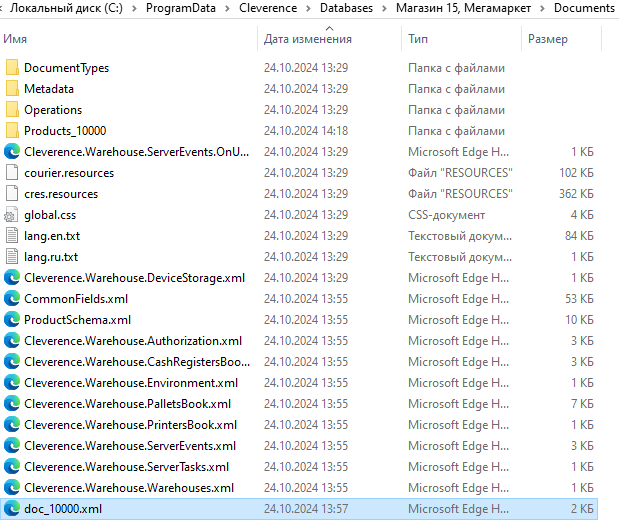Expand breadcrumb arrow after Cleverence

(x=308, y=8)
